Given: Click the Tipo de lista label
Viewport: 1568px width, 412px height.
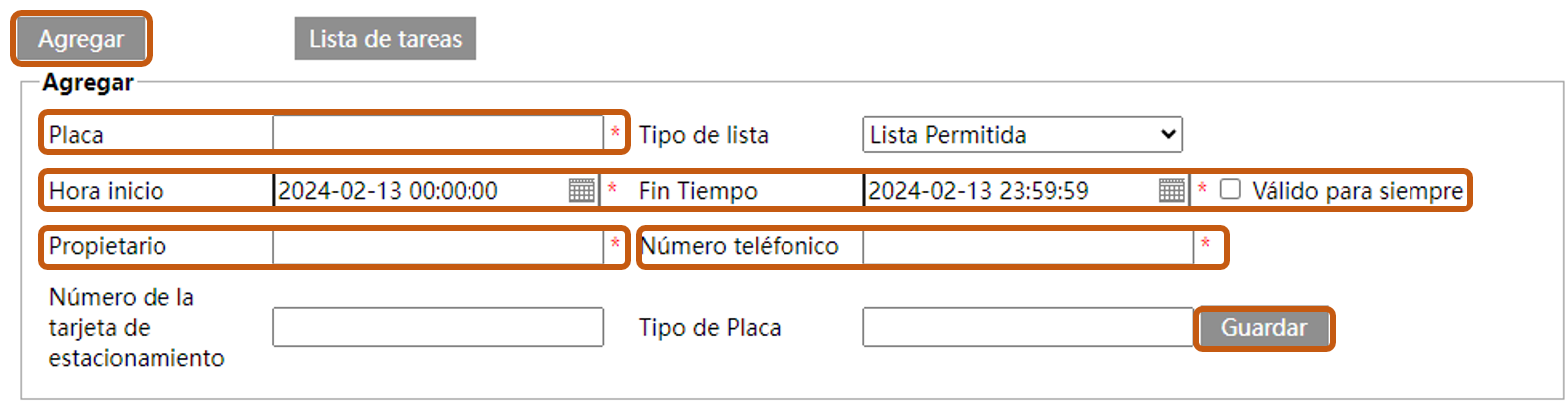Looking at the screenshot, I should 703,135.
